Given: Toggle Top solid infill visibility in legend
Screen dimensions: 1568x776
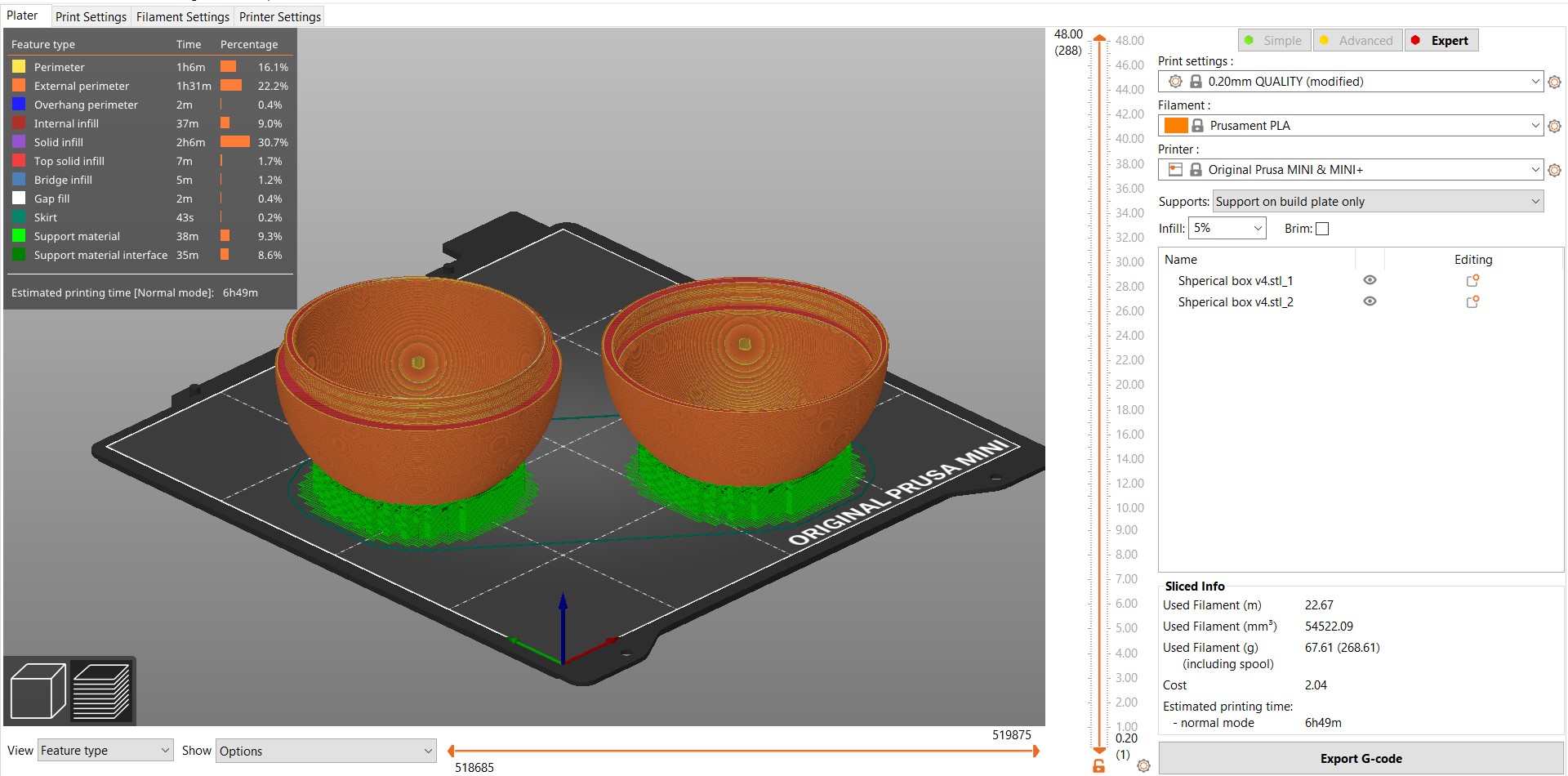Looking at the screenshot, I should pos(150,161).
